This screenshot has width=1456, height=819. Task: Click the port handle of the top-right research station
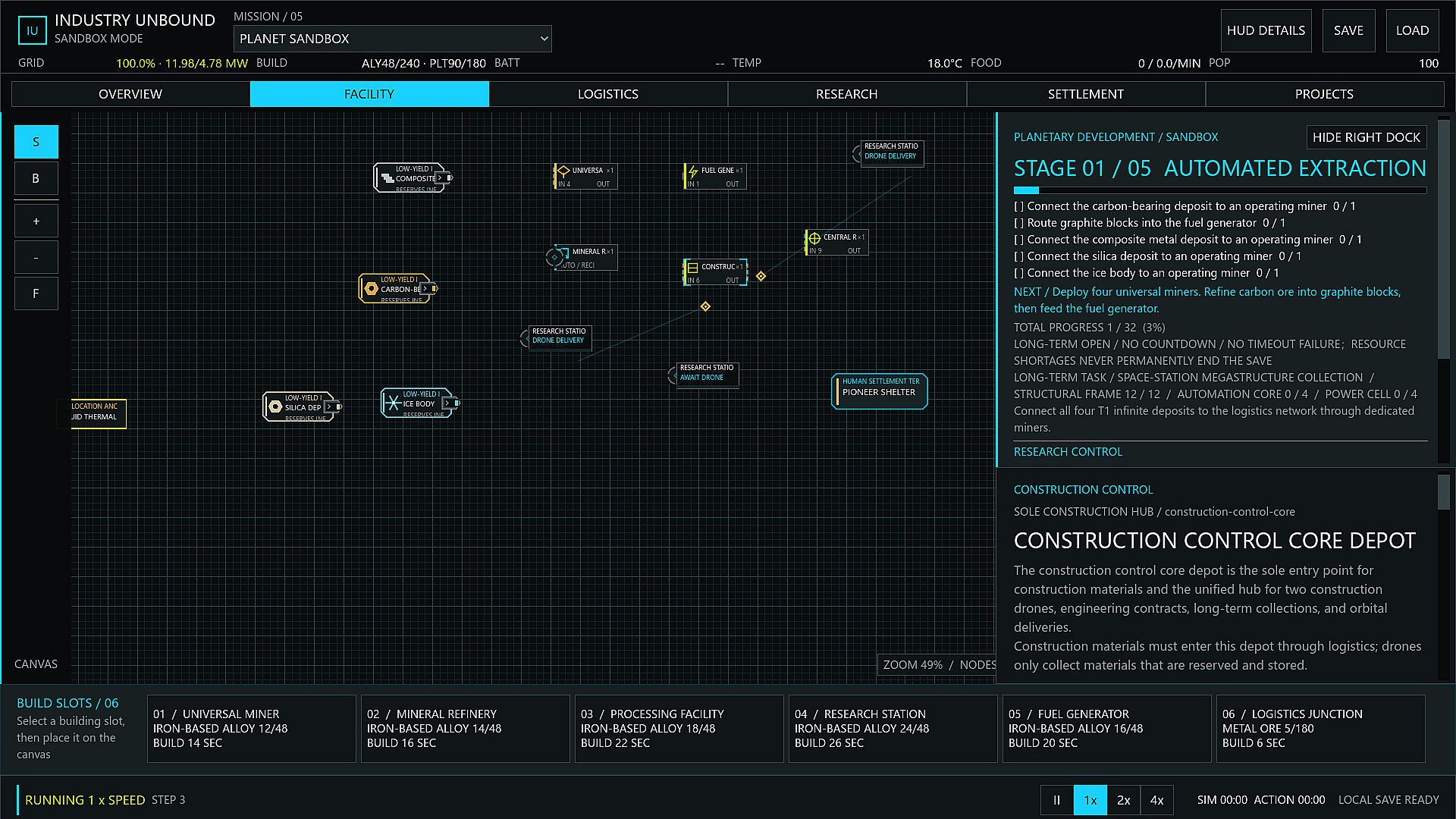[x=856, y=154]
